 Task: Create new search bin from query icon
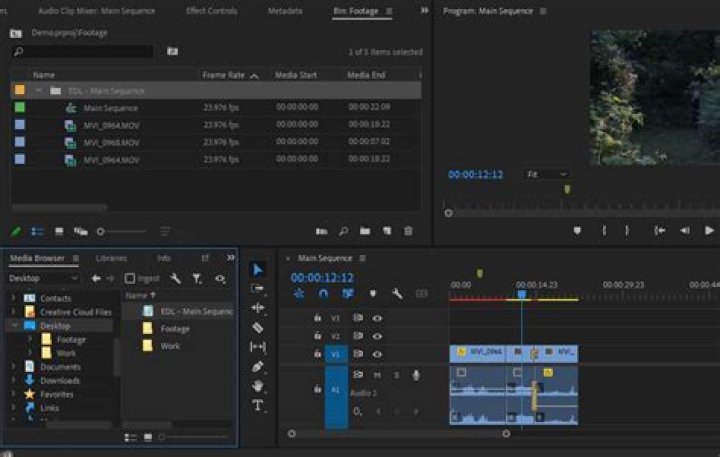pyautogui.click(x=172, y=51)
